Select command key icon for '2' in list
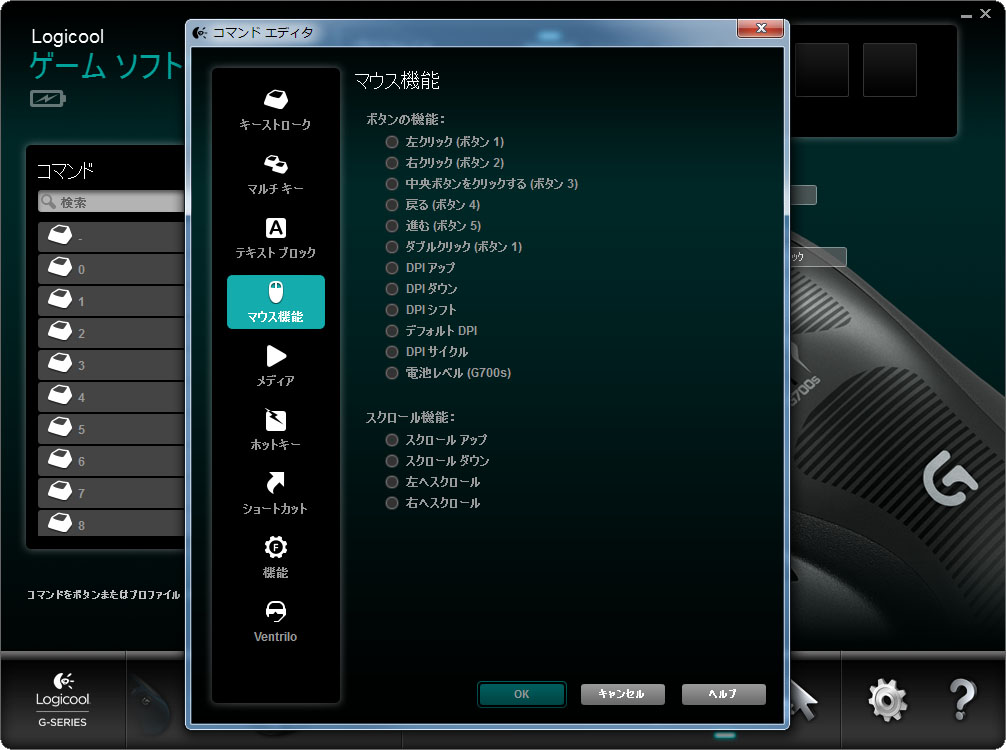Viewport: 1006px width, 750px height. [60, 330]
